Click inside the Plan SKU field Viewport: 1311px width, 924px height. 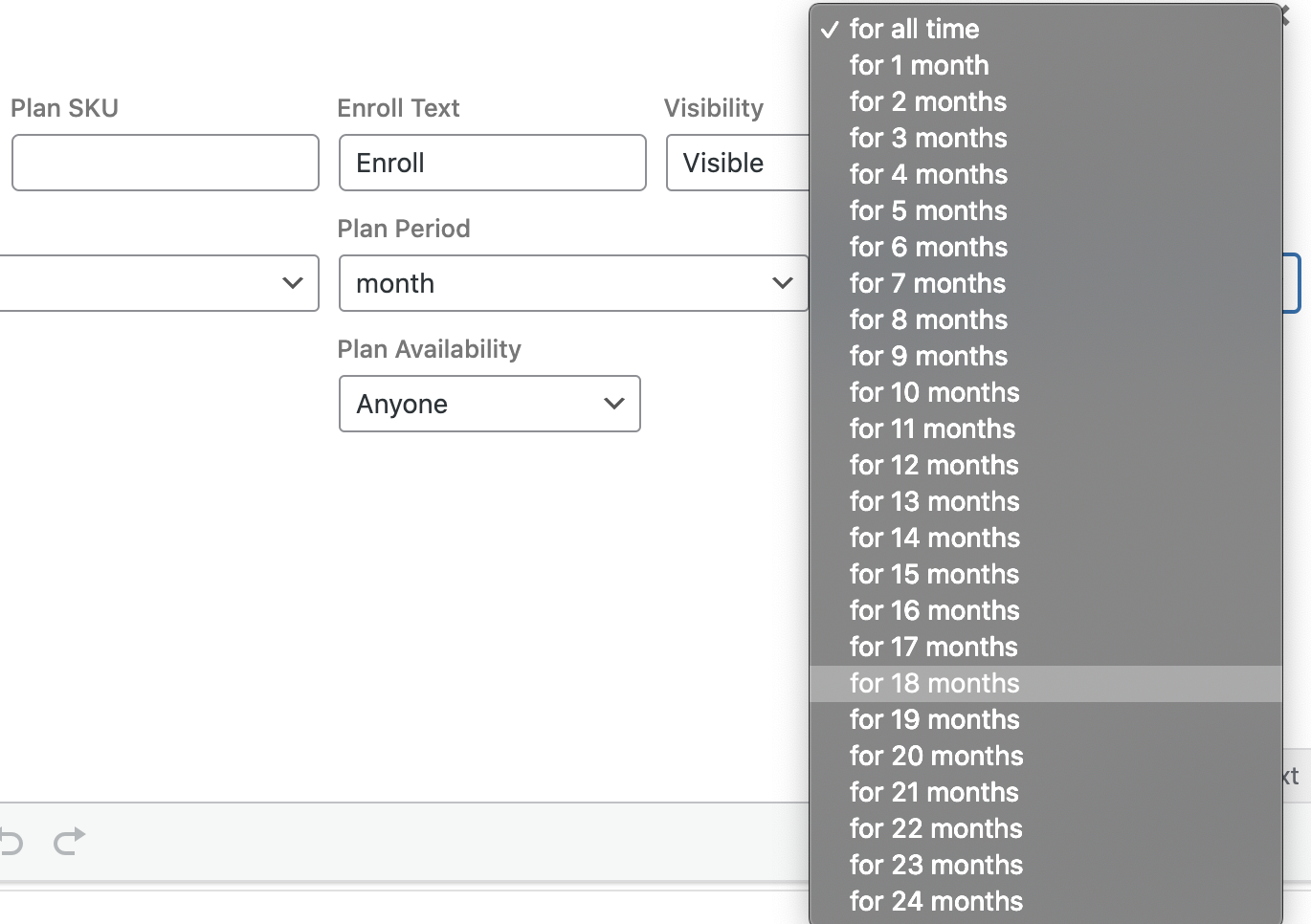(165, 163)
